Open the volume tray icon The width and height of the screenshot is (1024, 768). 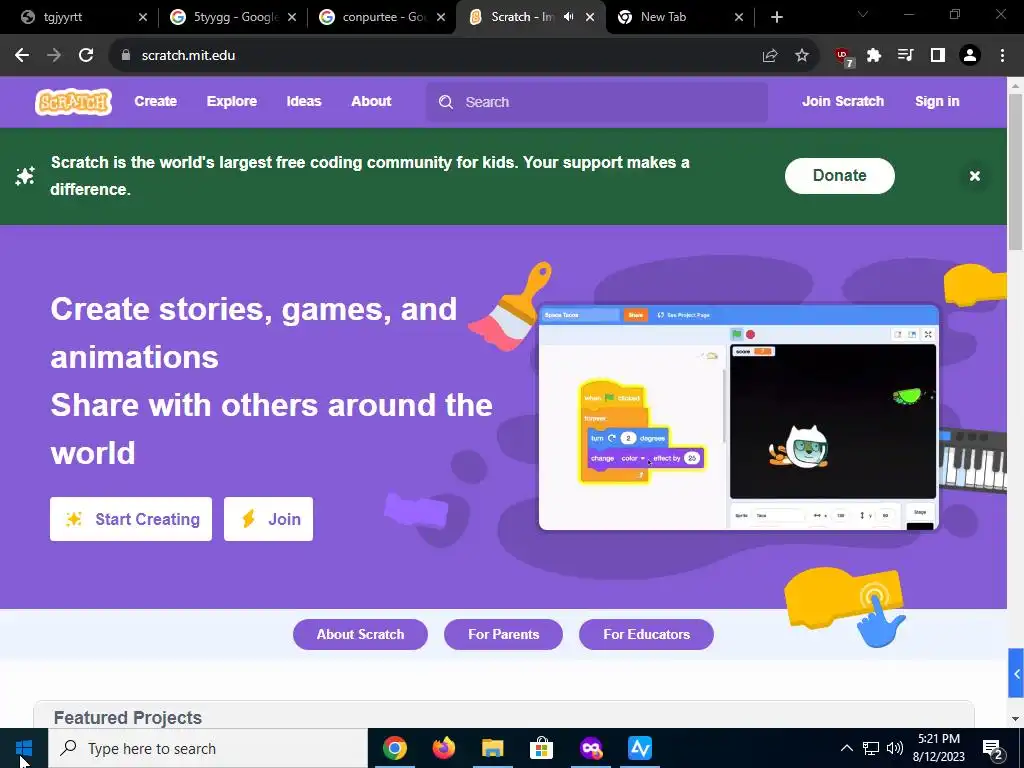point(895,748)
